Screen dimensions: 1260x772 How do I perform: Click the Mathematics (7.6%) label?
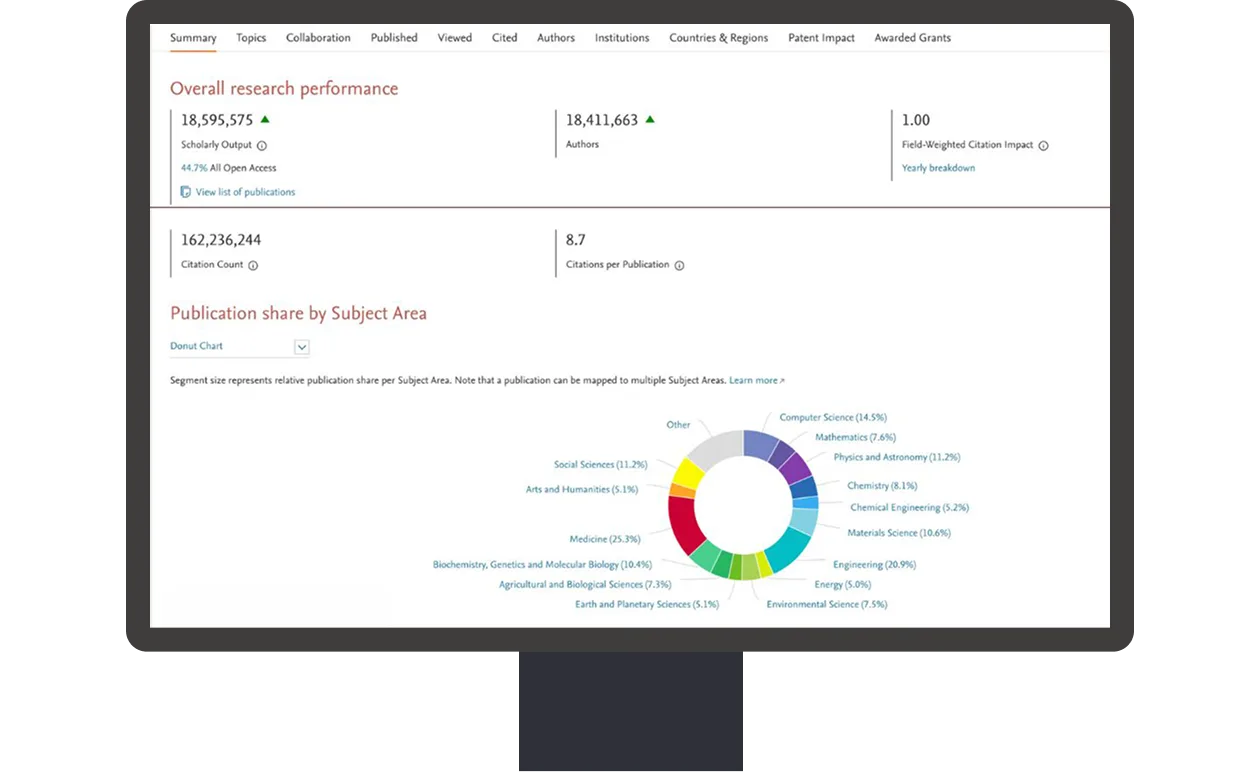(855, 437)
